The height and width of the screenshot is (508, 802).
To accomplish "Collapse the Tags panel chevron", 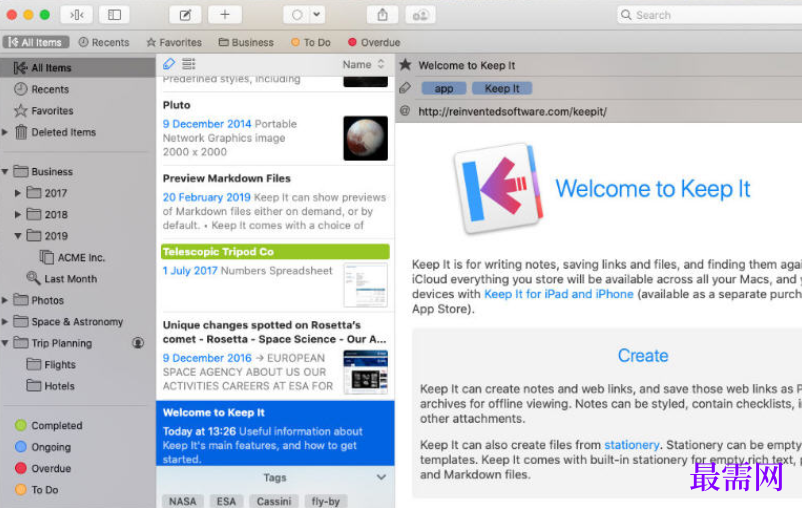I will (381, 477).
